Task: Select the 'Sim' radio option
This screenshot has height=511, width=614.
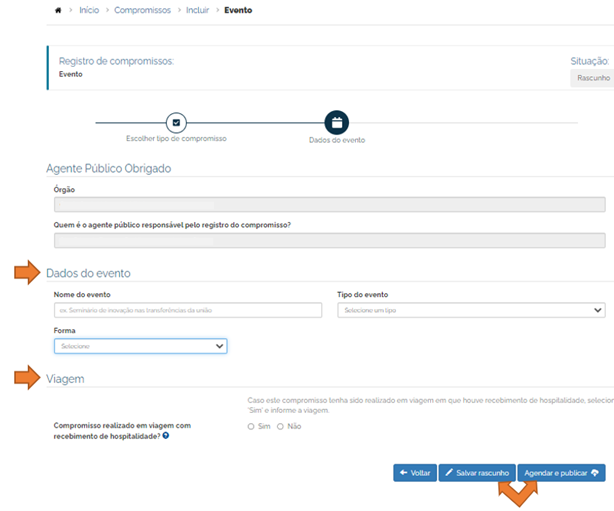Action: pyautogui.click(x=251, y=426)
